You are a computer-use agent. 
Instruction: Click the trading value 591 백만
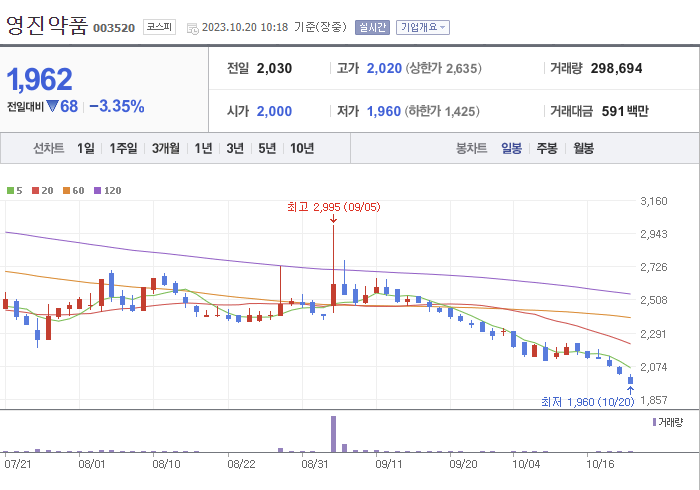coord(625,111)
